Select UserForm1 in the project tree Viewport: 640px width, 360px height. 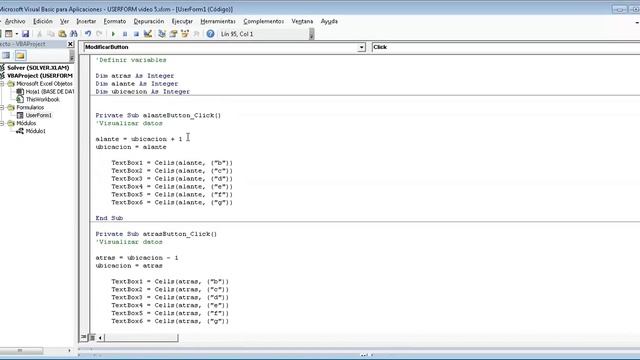[38, 115]
